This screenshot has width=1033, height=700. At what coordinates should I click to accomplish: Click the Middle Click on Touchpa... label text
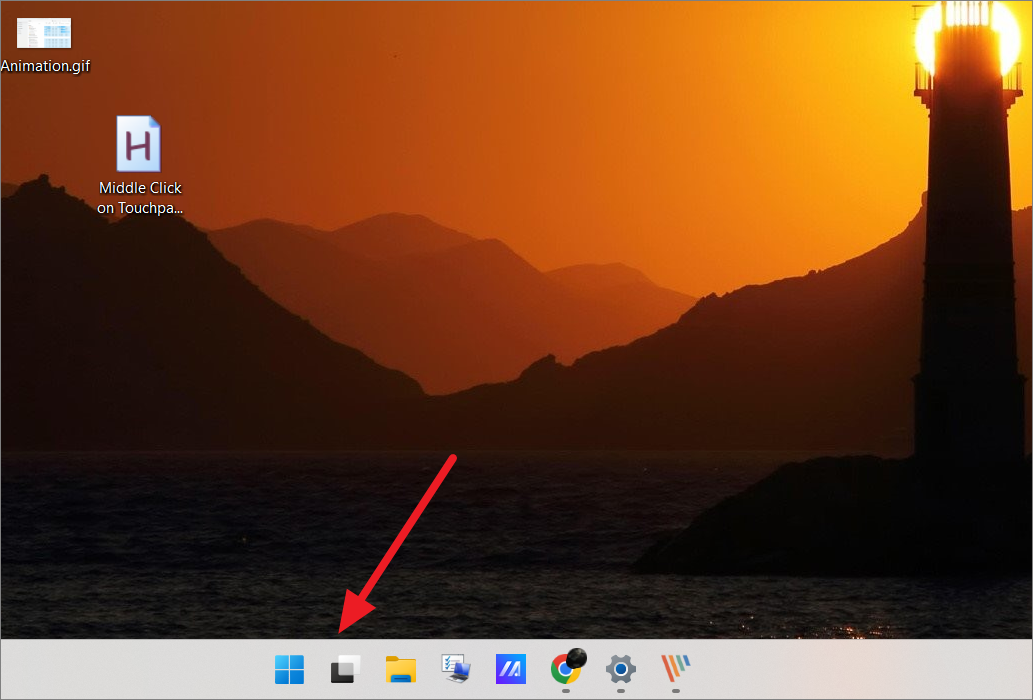click(139, 197)
